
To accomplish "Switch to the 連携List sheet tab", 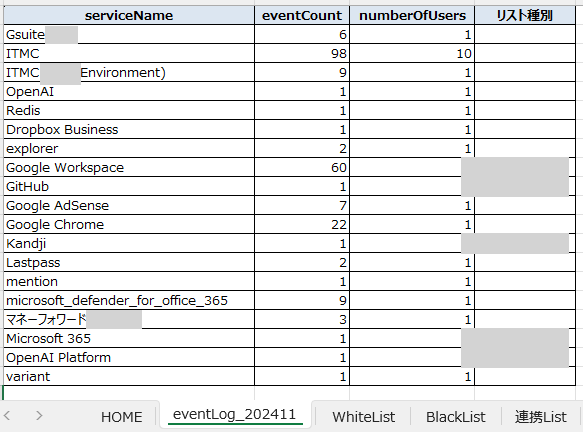I will click(x=541, y=417).
